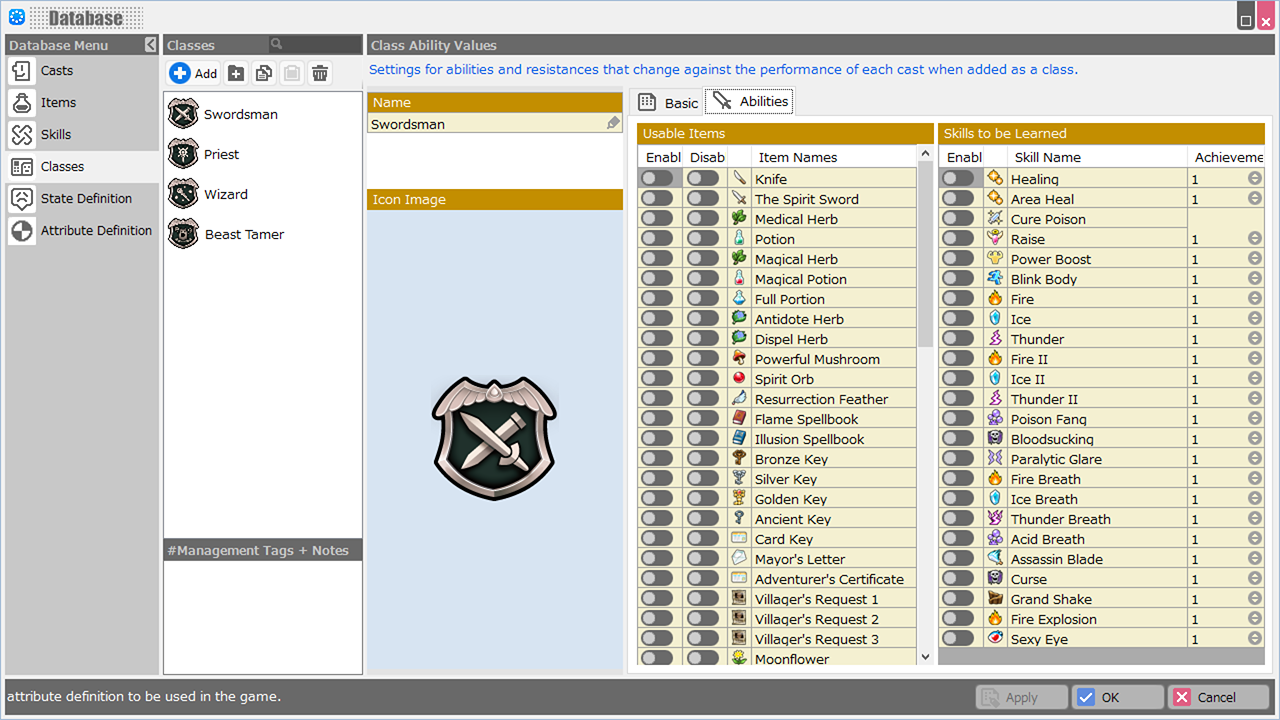The height and width of the screenshot is (720, 1280).
Task: Collapse the Database Menu panel
Action: coord(150,45)
